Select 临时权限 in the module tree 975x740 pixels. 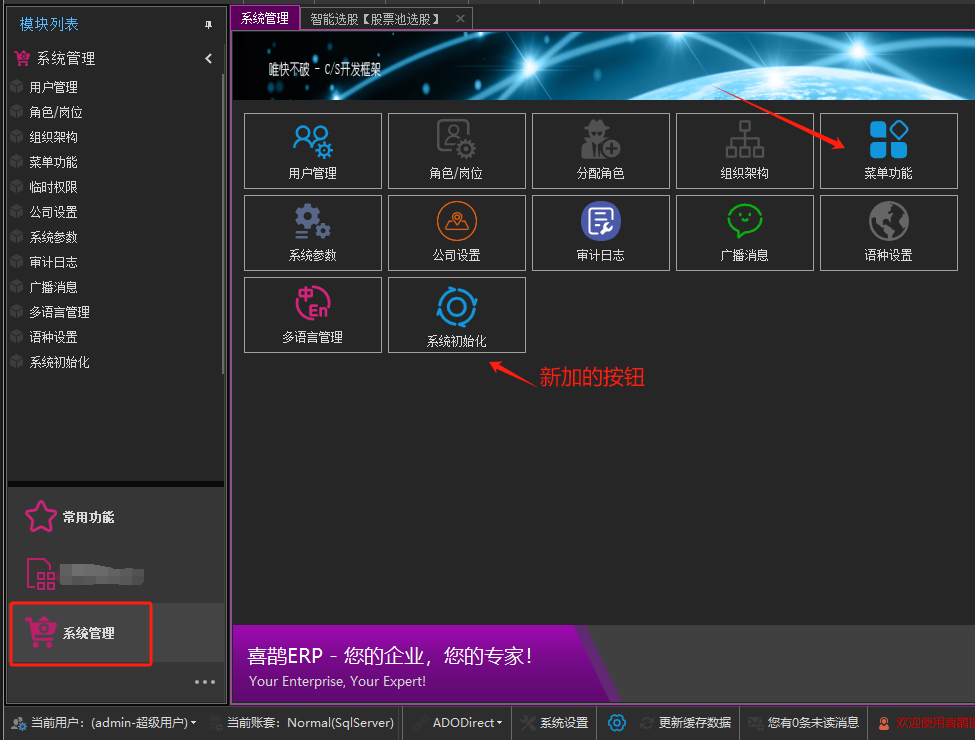(x=53, y=187)
